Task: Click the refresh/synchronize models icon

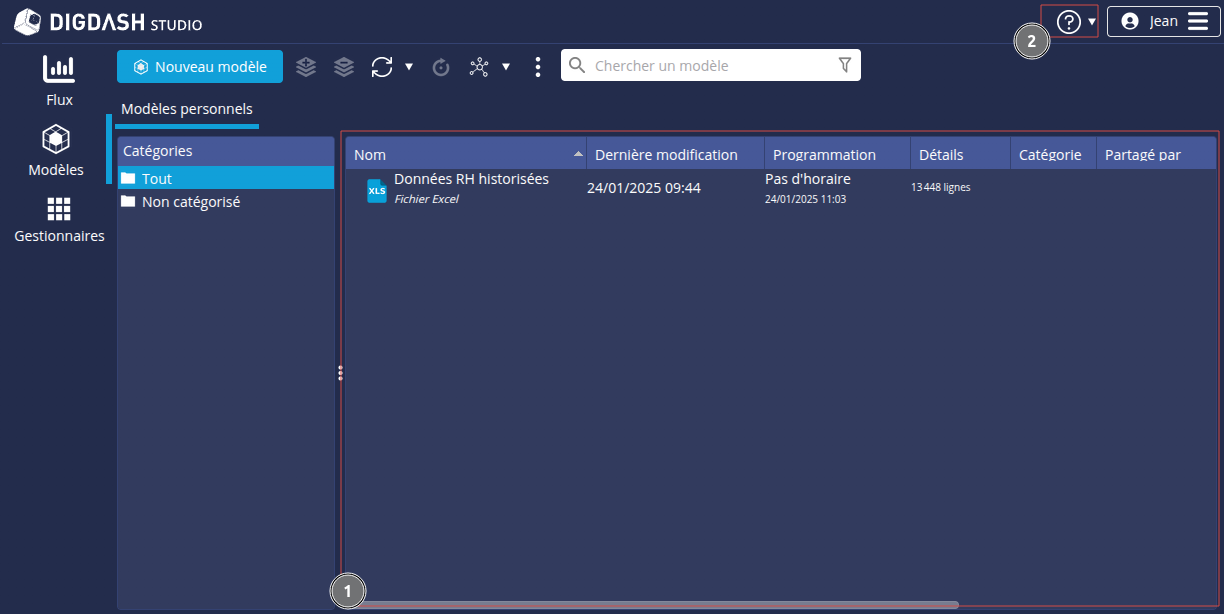Action: [381, 67]
